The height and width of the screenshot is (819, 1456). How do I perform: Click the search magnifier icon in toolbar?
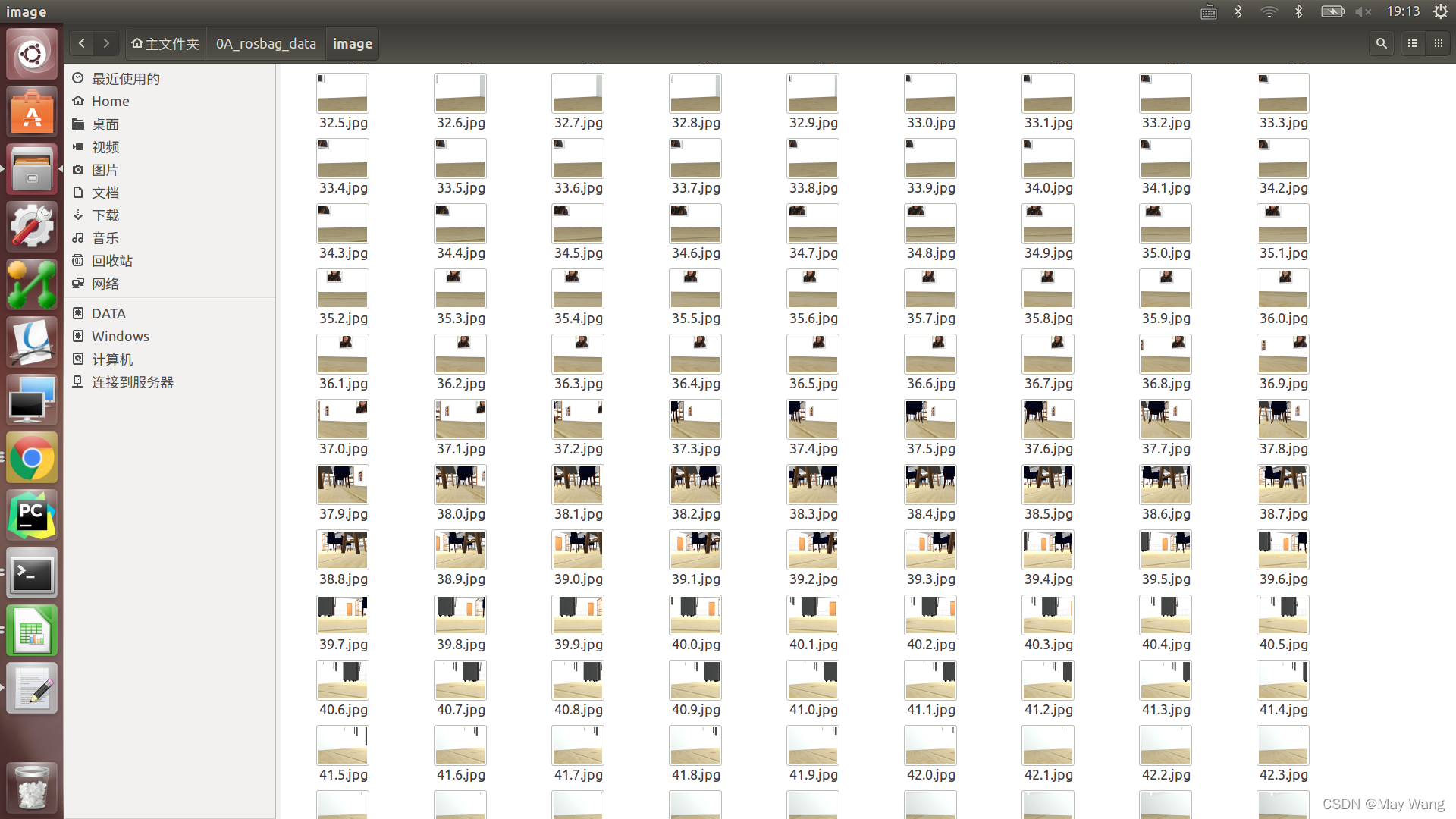point(1382,44)
